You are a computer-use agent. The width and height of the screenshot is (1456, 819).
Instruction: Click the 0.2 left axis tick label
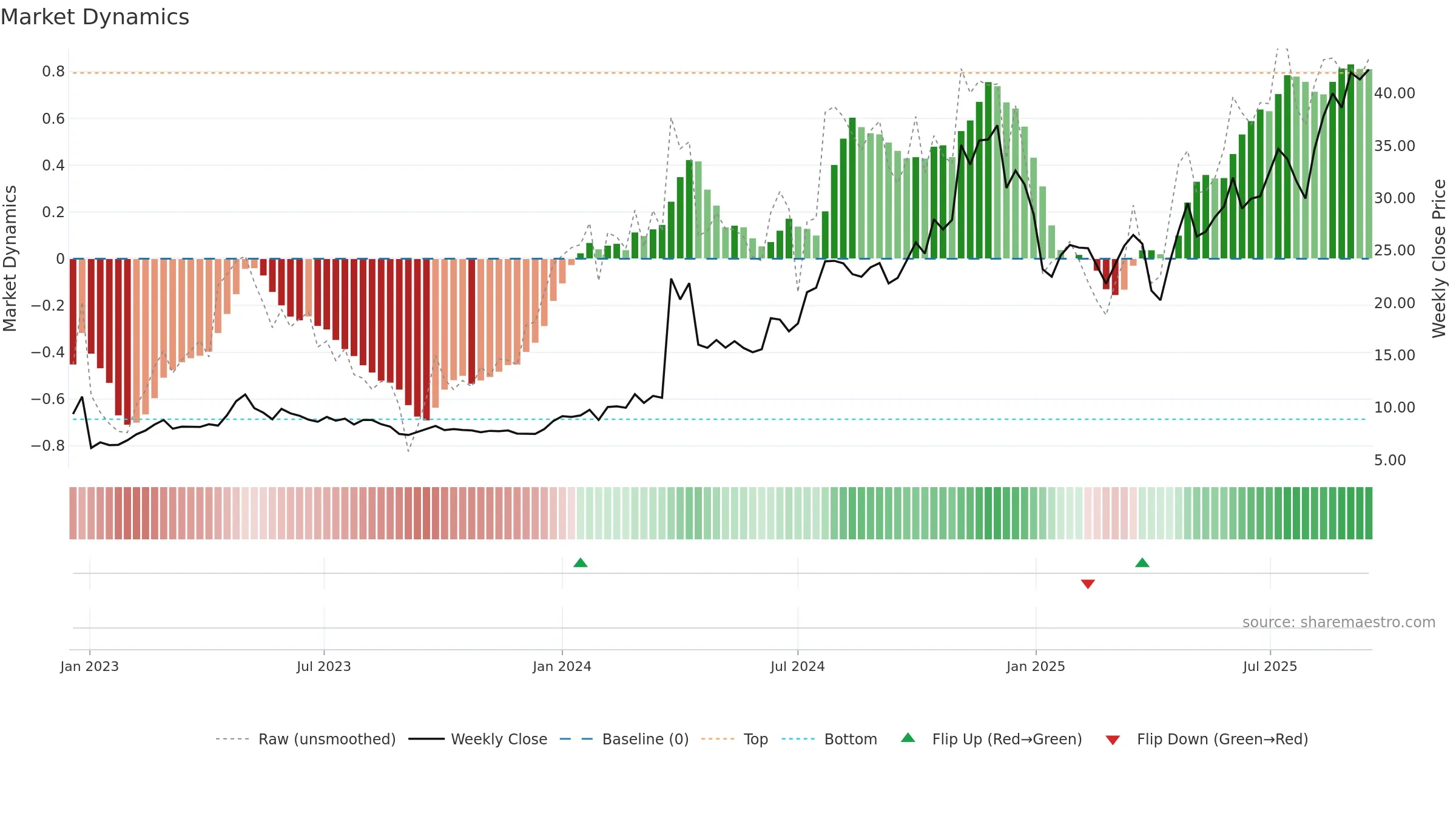click(53, 212)
